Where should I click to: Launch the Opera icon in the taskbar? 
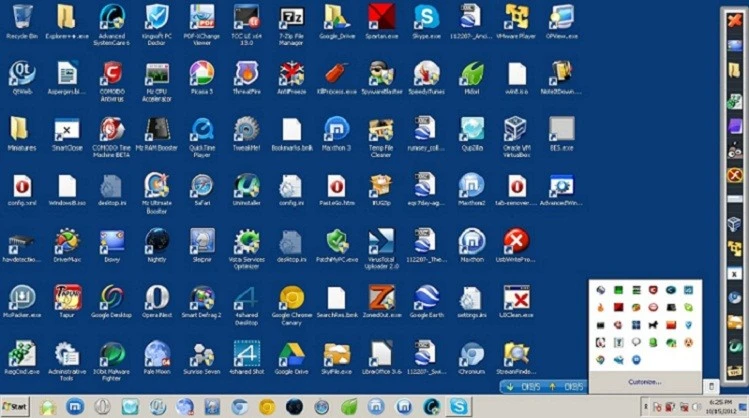[x=102, y=407]
